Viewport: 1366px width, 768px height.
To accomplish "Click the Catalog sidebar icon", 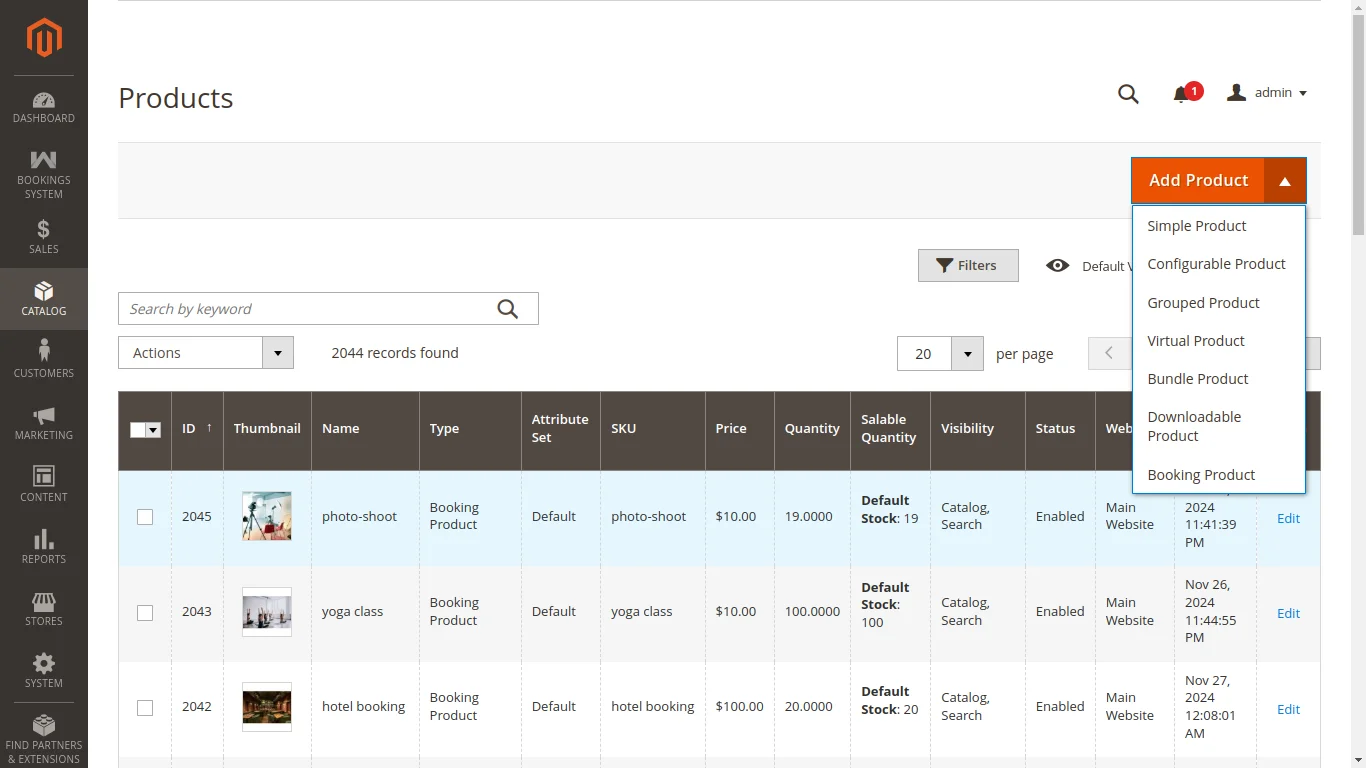I will [43, 298].
